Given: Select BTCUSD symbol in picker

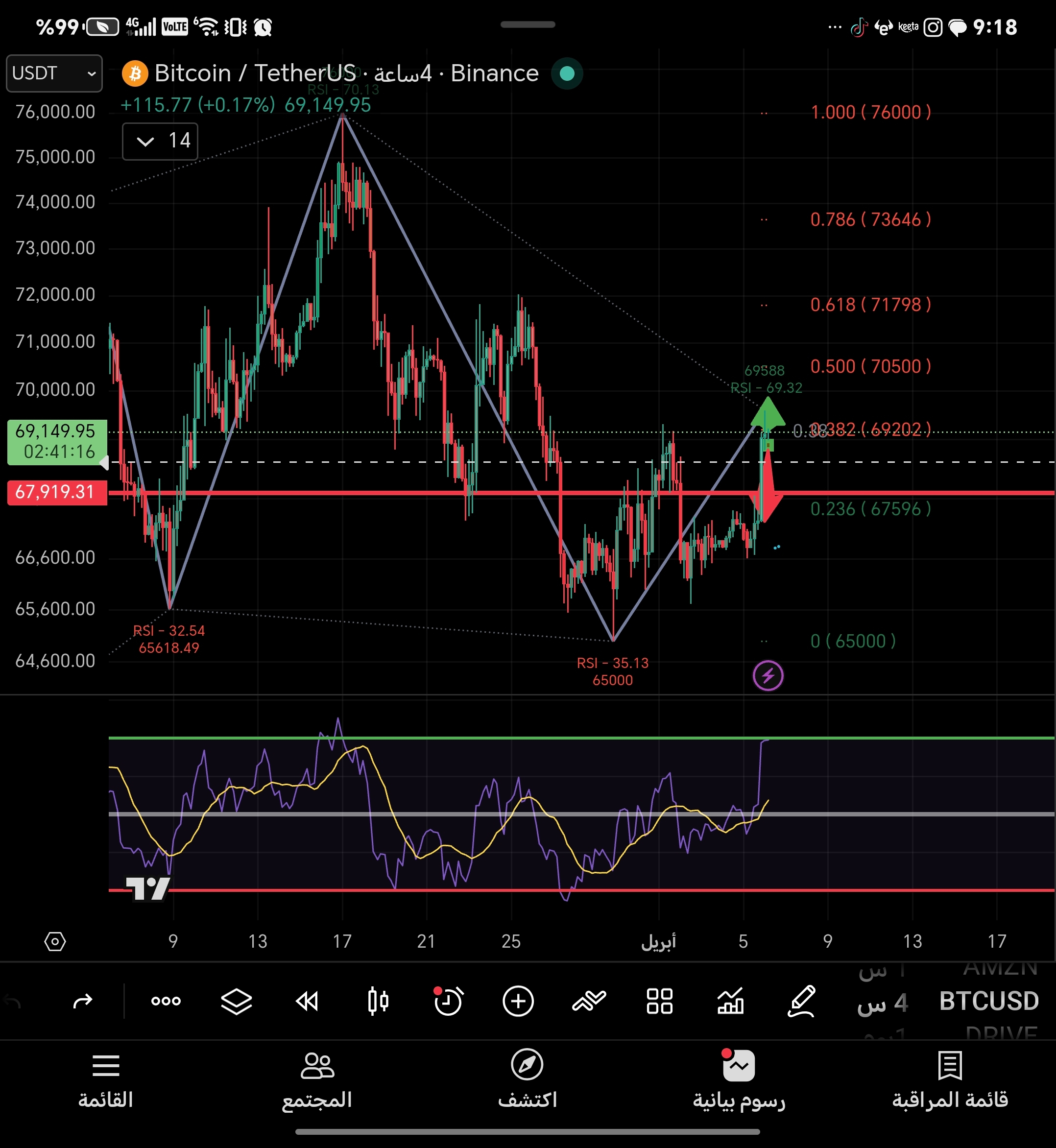Looking at the screenshot, I should point(988,1001).
